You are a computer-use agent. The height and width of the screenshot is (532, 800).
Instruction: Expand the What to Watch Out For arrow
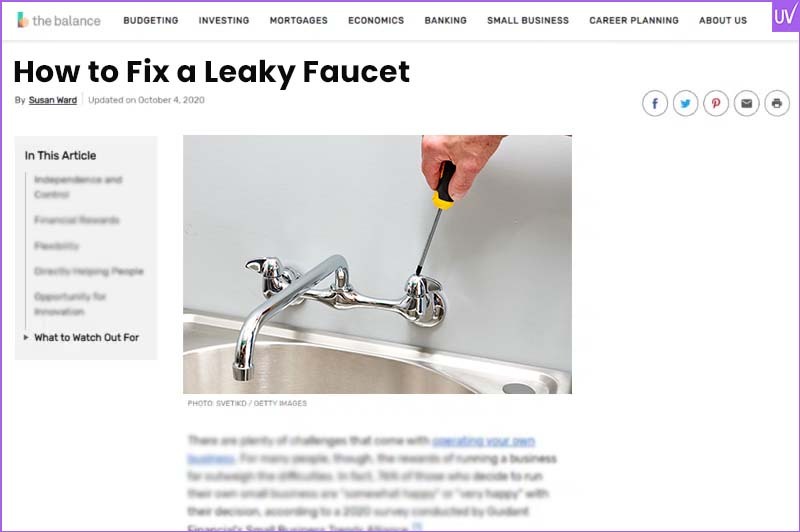click(x=26, y=337)
